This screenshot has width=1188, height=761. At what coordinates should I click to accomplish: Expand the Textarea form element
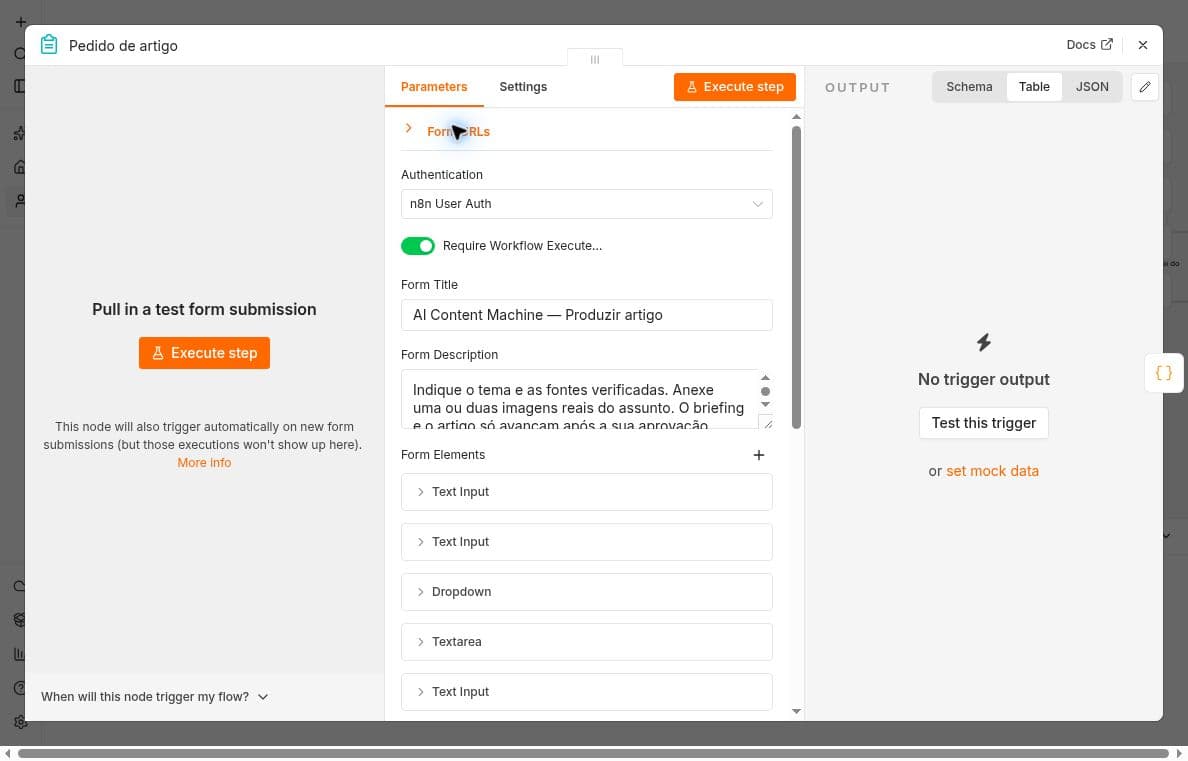(586, 642)
